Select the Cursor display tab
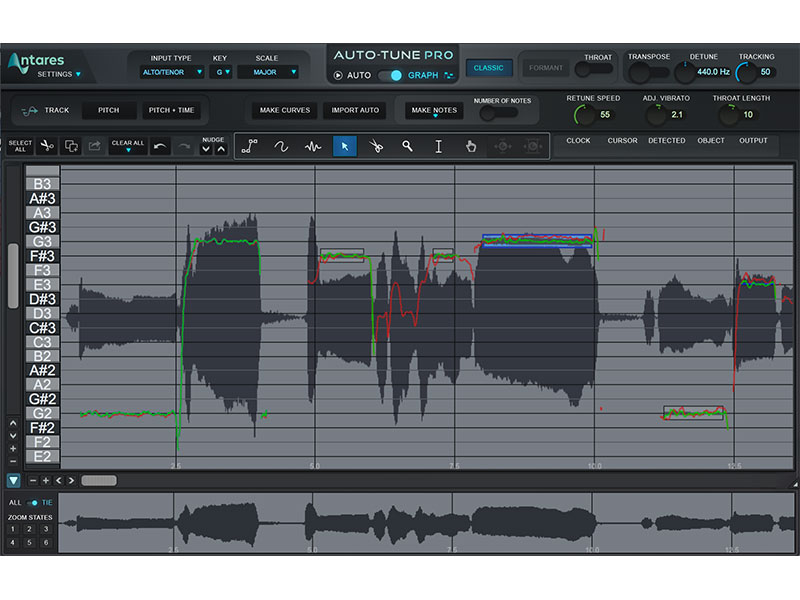The width and height of the screenshot is (800, 600). pos(622,141)
